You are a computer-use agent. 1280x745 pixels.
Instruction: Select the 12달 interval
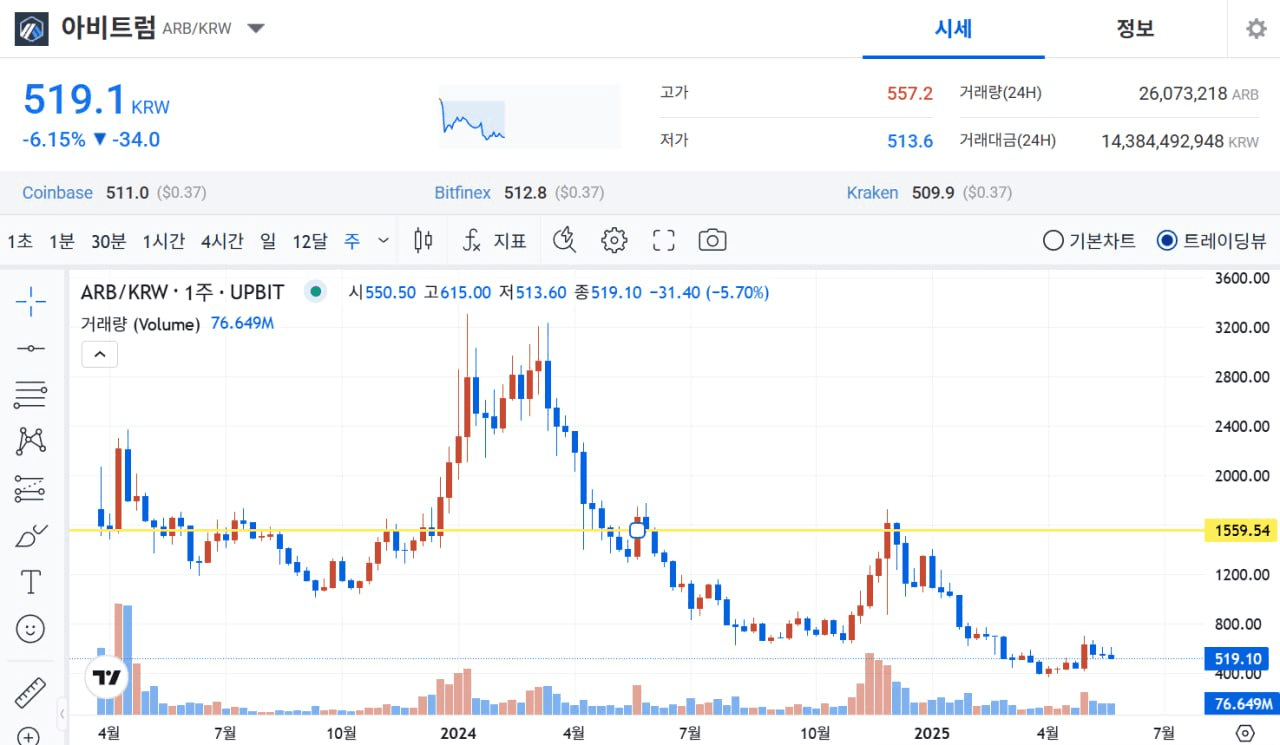point(309,241)
